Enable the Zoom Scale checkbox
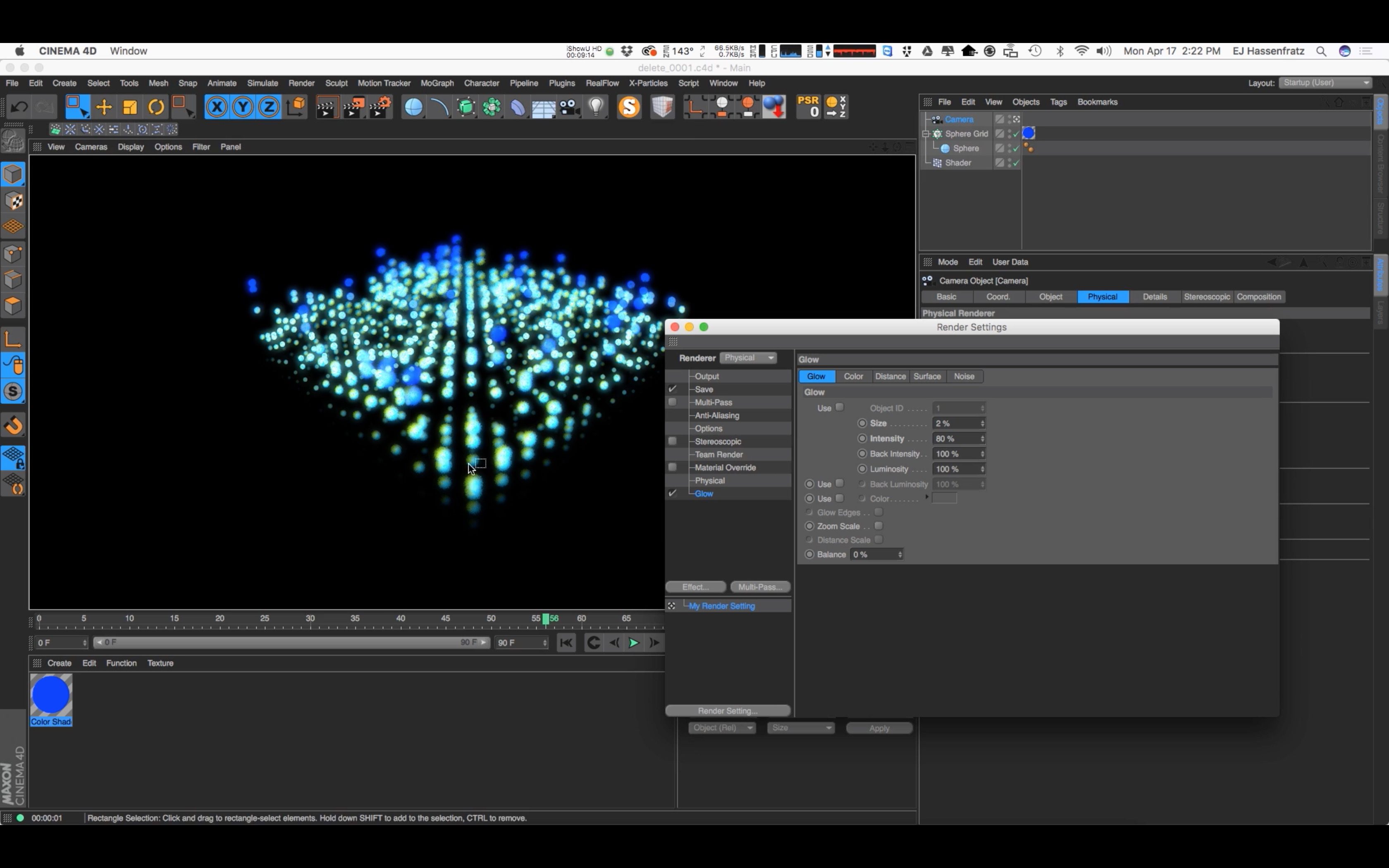Image resolution: width=1389 pixels, height=868 pixels. coord(878,526)
